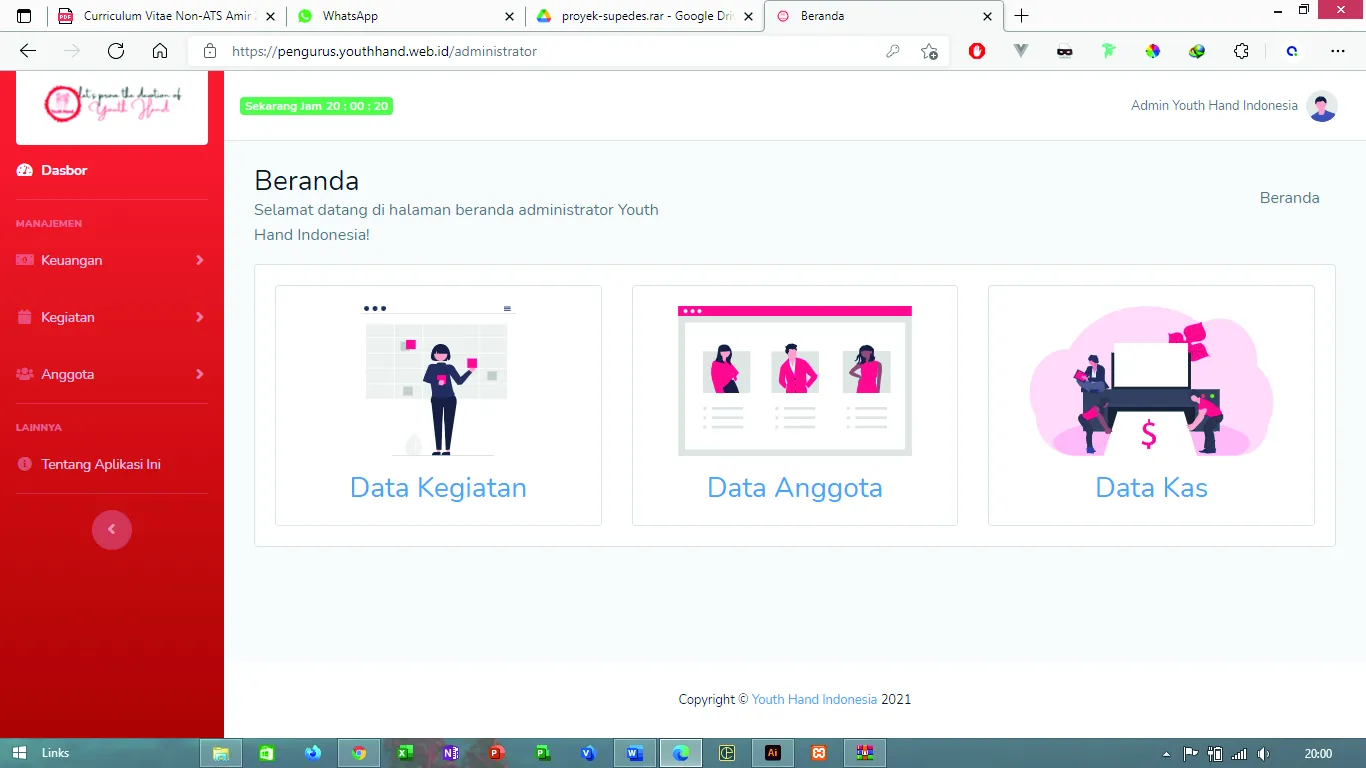Switch to the WhatsApp tab
Viewport: 1366px width, 768px height.
point(405,16)
